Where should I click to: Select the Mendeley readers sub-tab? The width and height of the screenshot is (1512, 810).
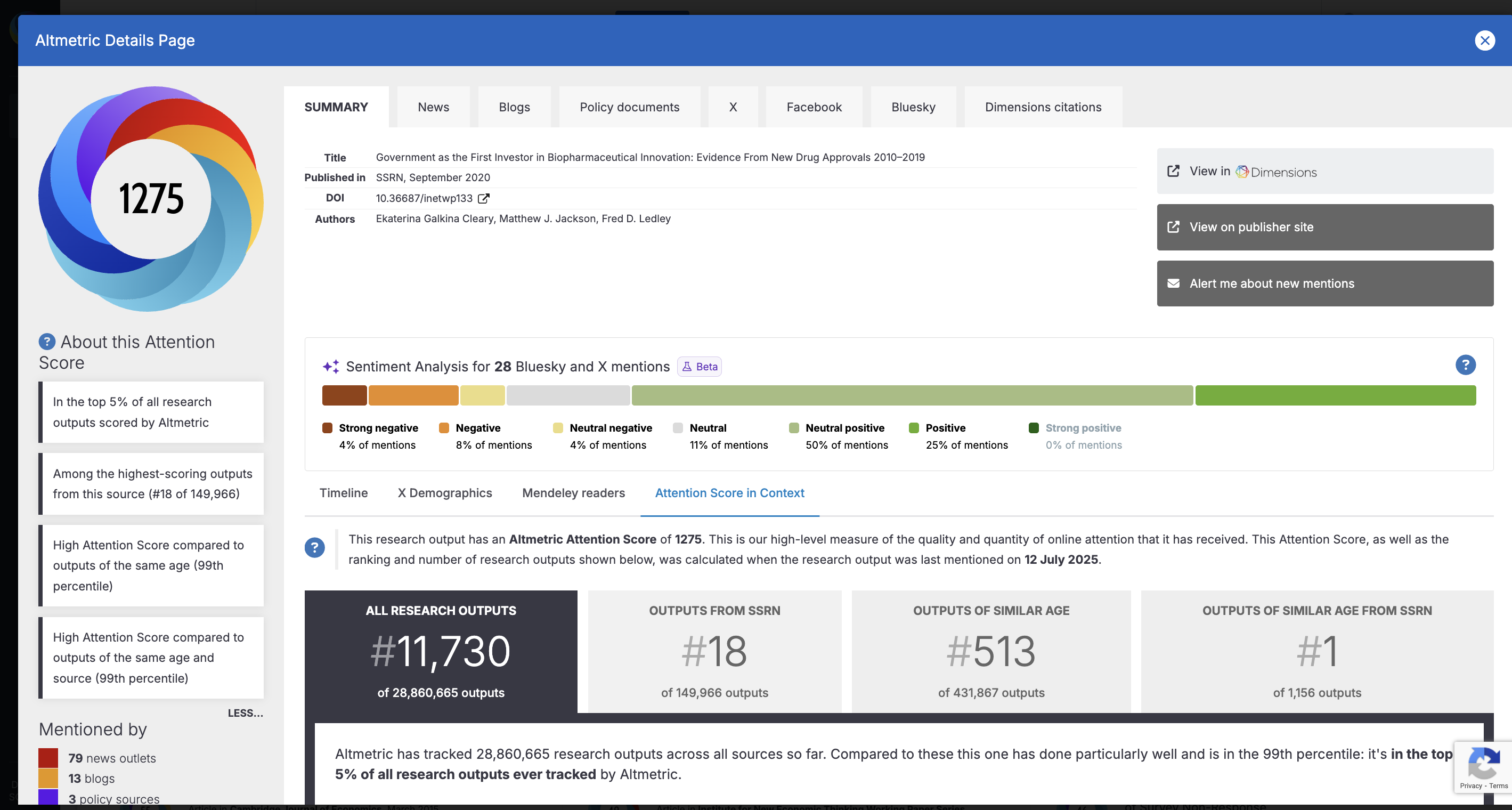click(573, 493)
